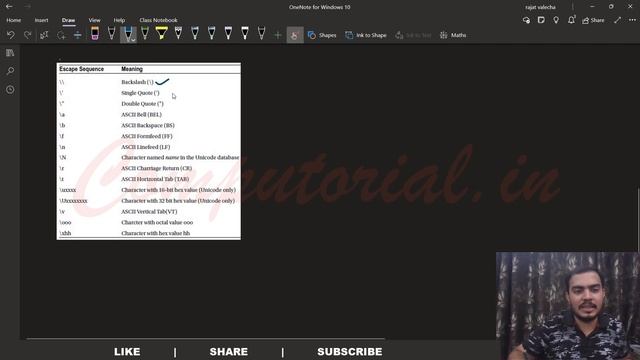Undo the last ink stroke
The image size is (640, 360).
click(x=11, y=35)
